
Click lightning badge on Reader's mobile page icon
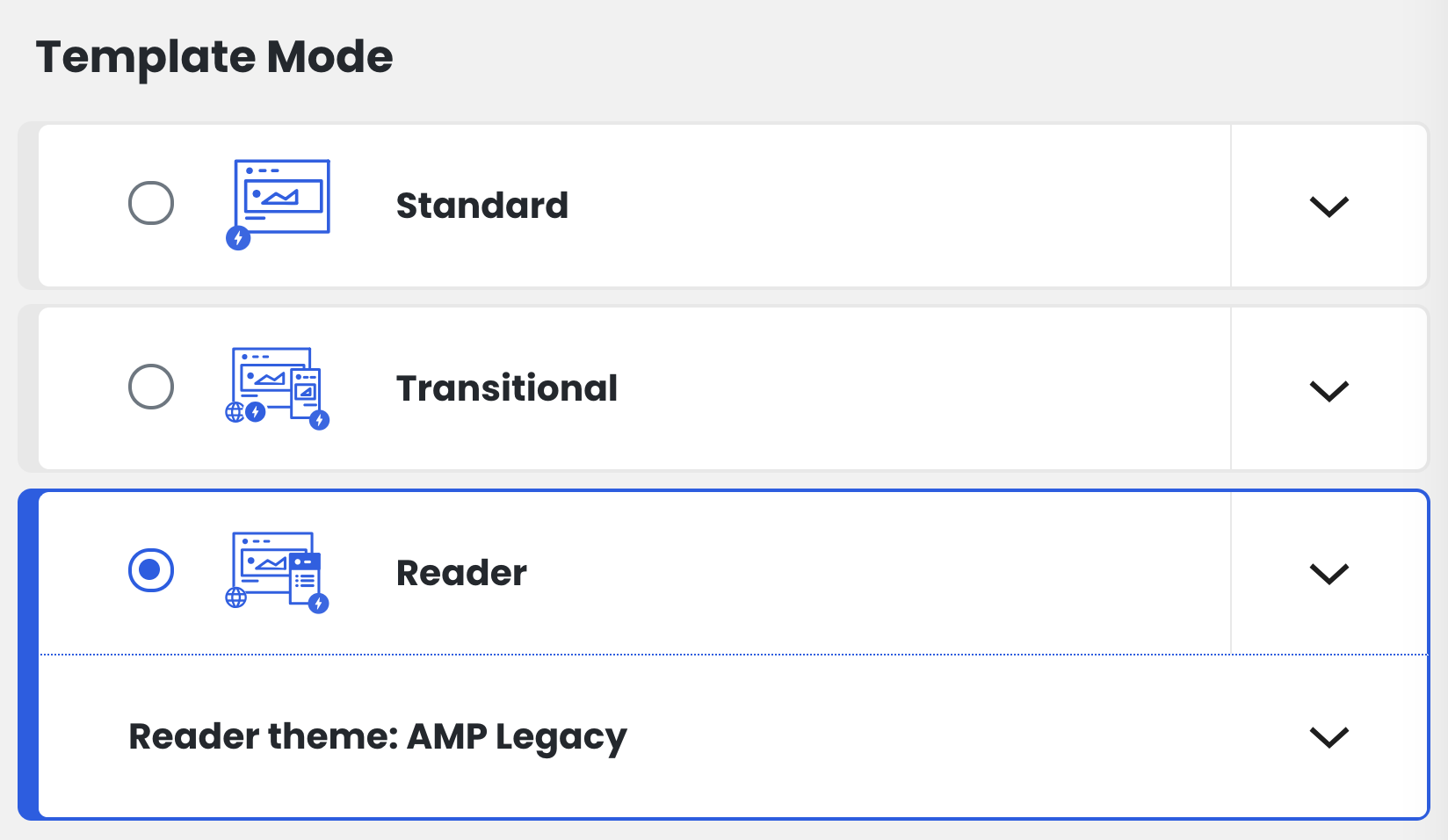[x=319, y=604]
